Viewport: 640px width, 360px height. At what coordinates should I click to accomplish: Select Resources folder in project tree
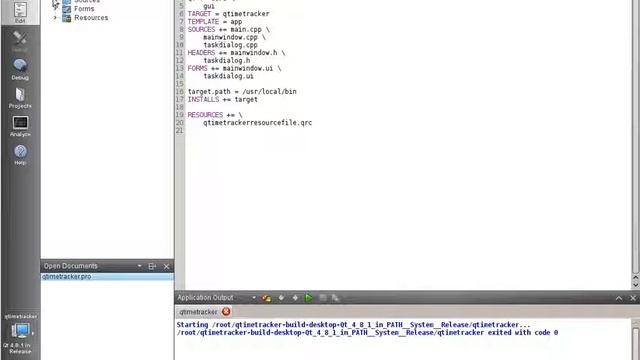91,18
